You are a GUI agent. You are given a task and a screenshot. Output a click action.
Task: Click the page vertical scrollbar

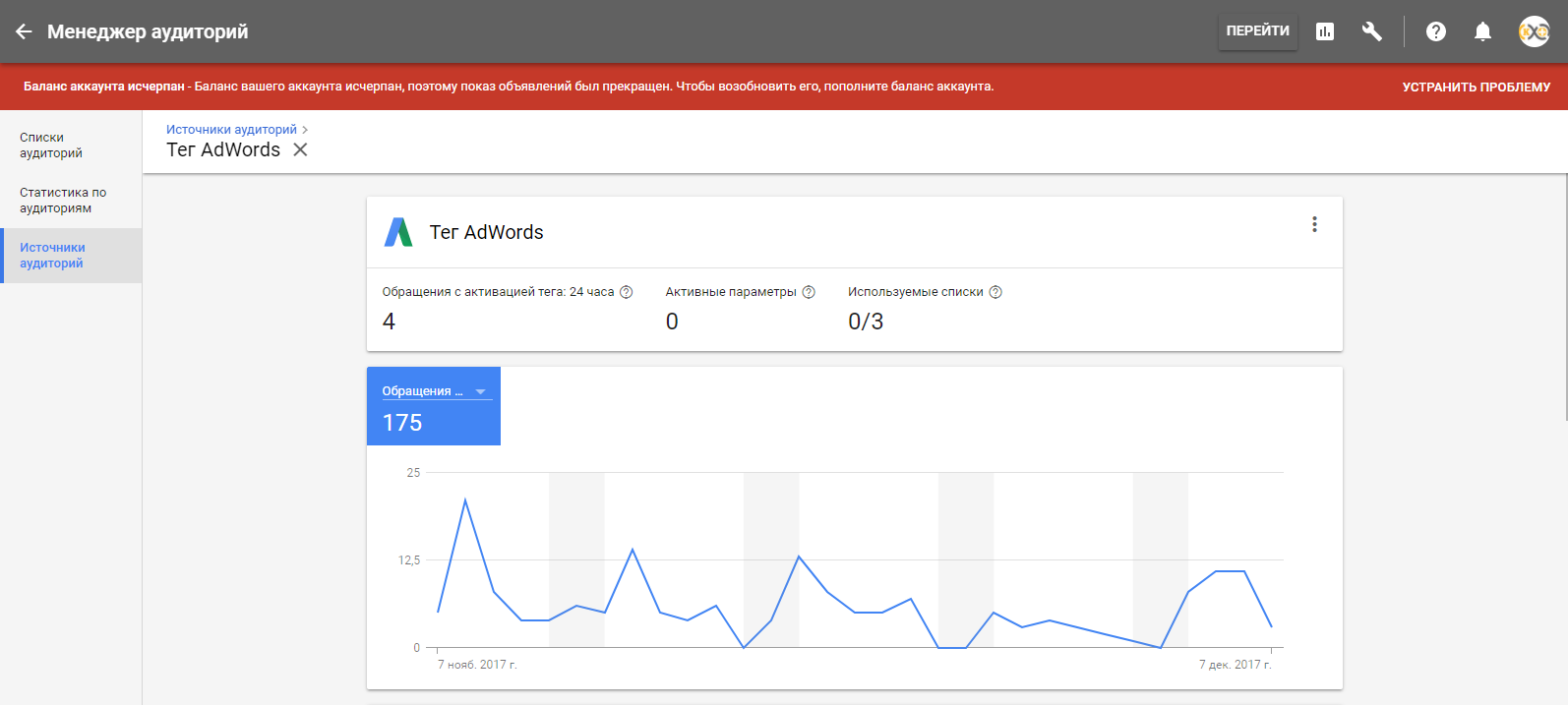tap(1564, 297)
